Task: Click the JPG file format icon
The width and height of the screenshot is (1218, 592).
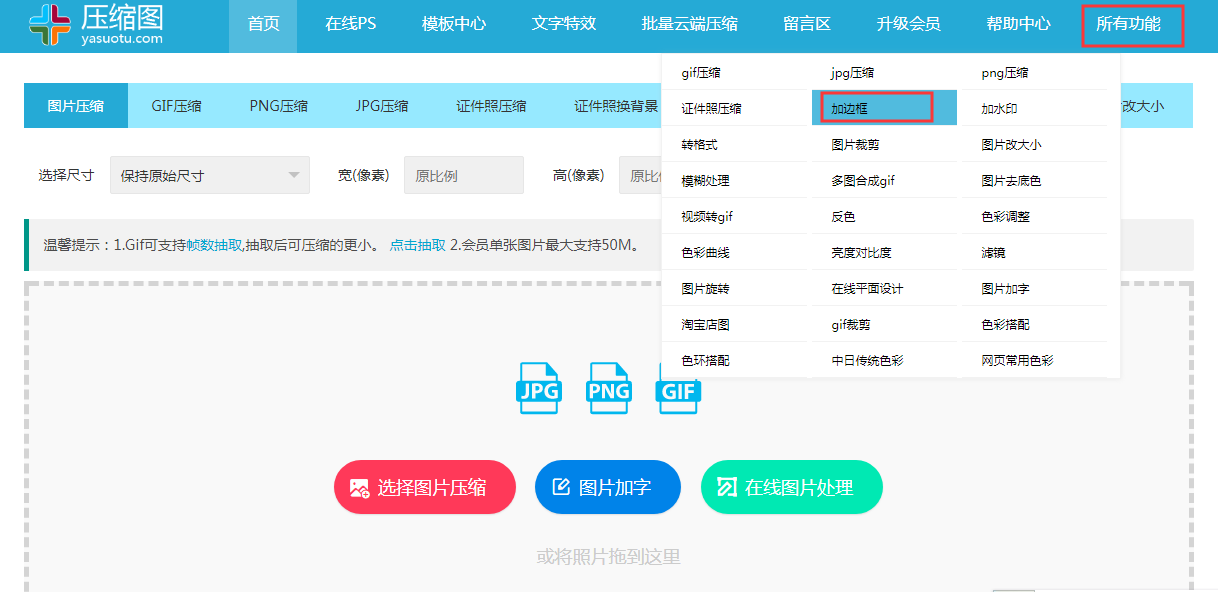Action: 538,388
